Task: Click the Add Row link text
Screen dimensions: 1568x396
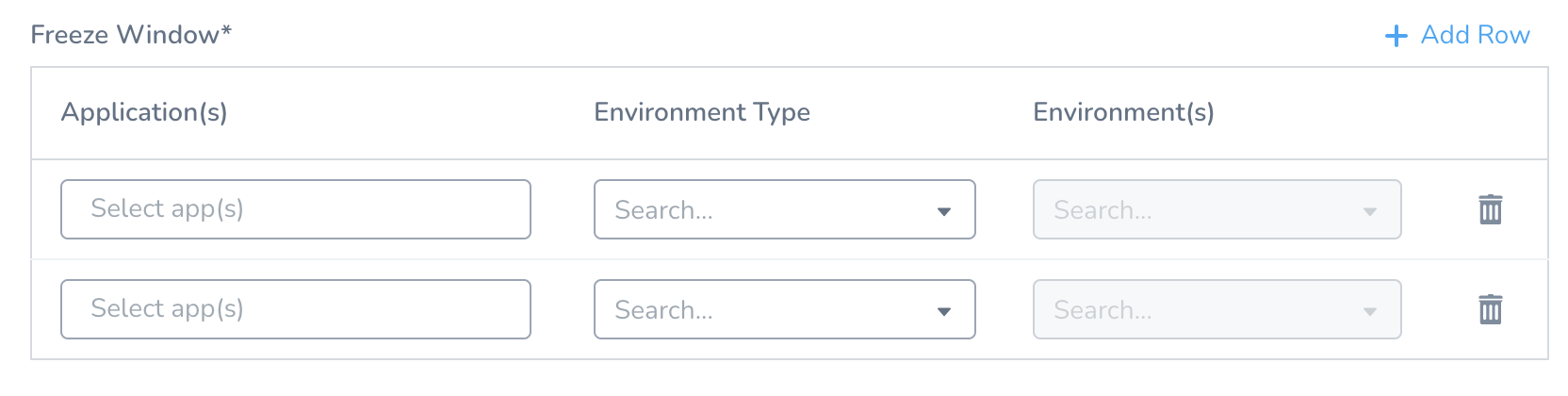Action: (x=1475, y=35)
